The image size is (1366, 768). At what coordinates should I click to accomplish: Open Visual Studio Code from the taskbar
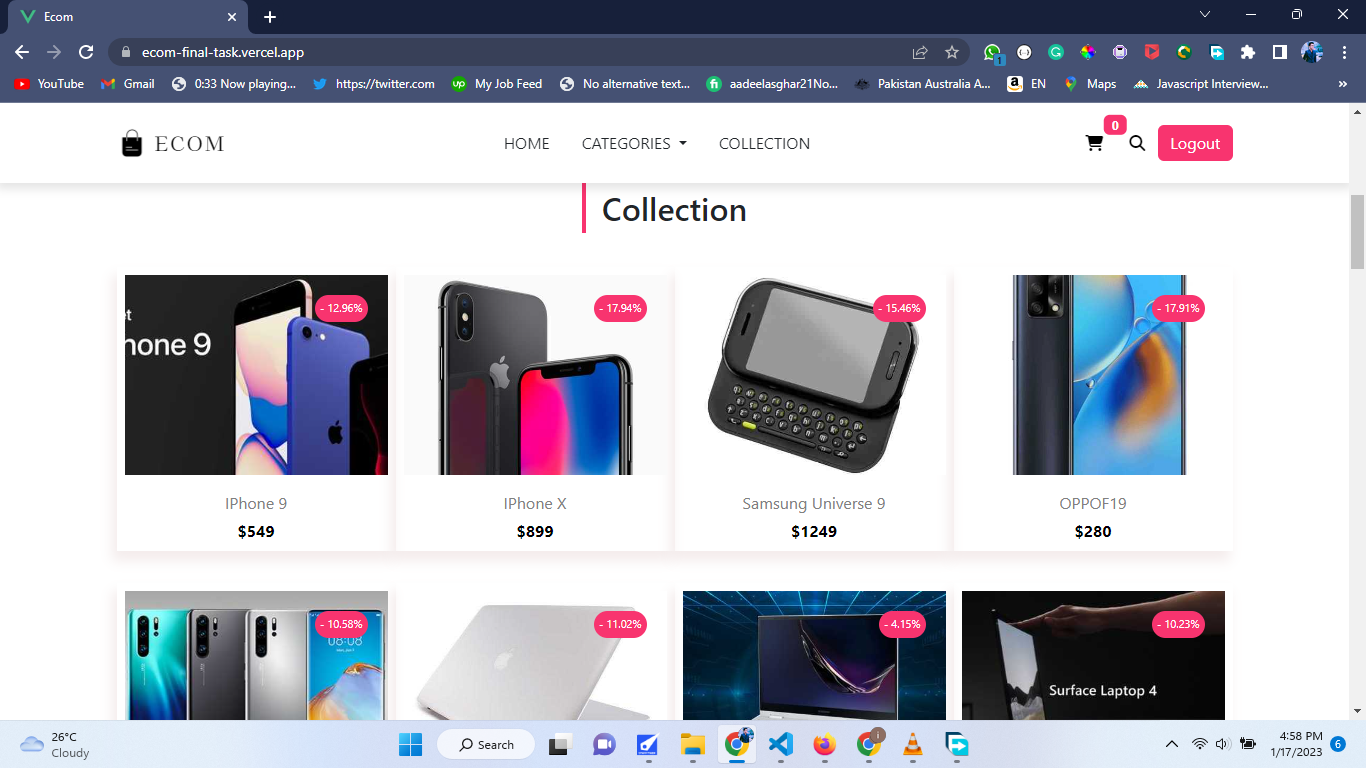pyautogui.click(x=781, y=744)
